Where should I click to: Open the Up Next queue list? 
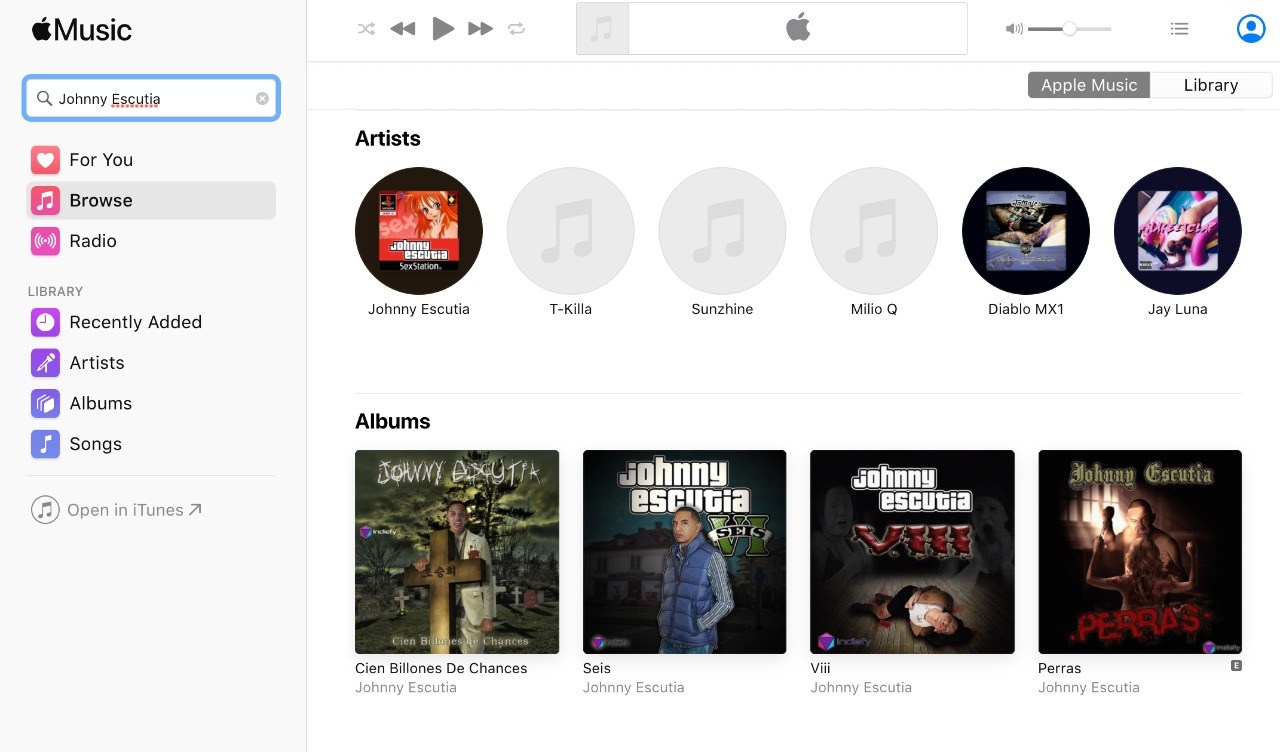(1179, 29)
